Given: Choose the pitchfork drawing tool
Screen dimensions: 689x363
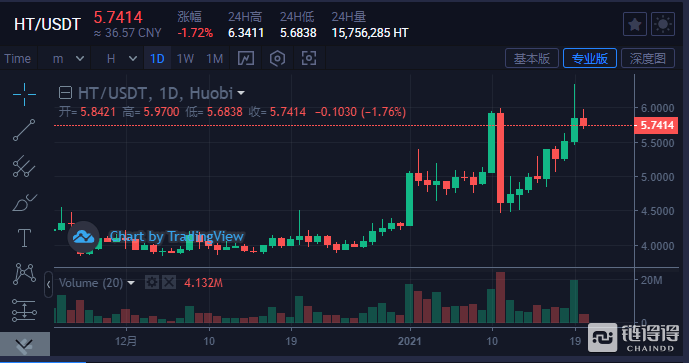Looking at the screenshot, I should point(24,167).
